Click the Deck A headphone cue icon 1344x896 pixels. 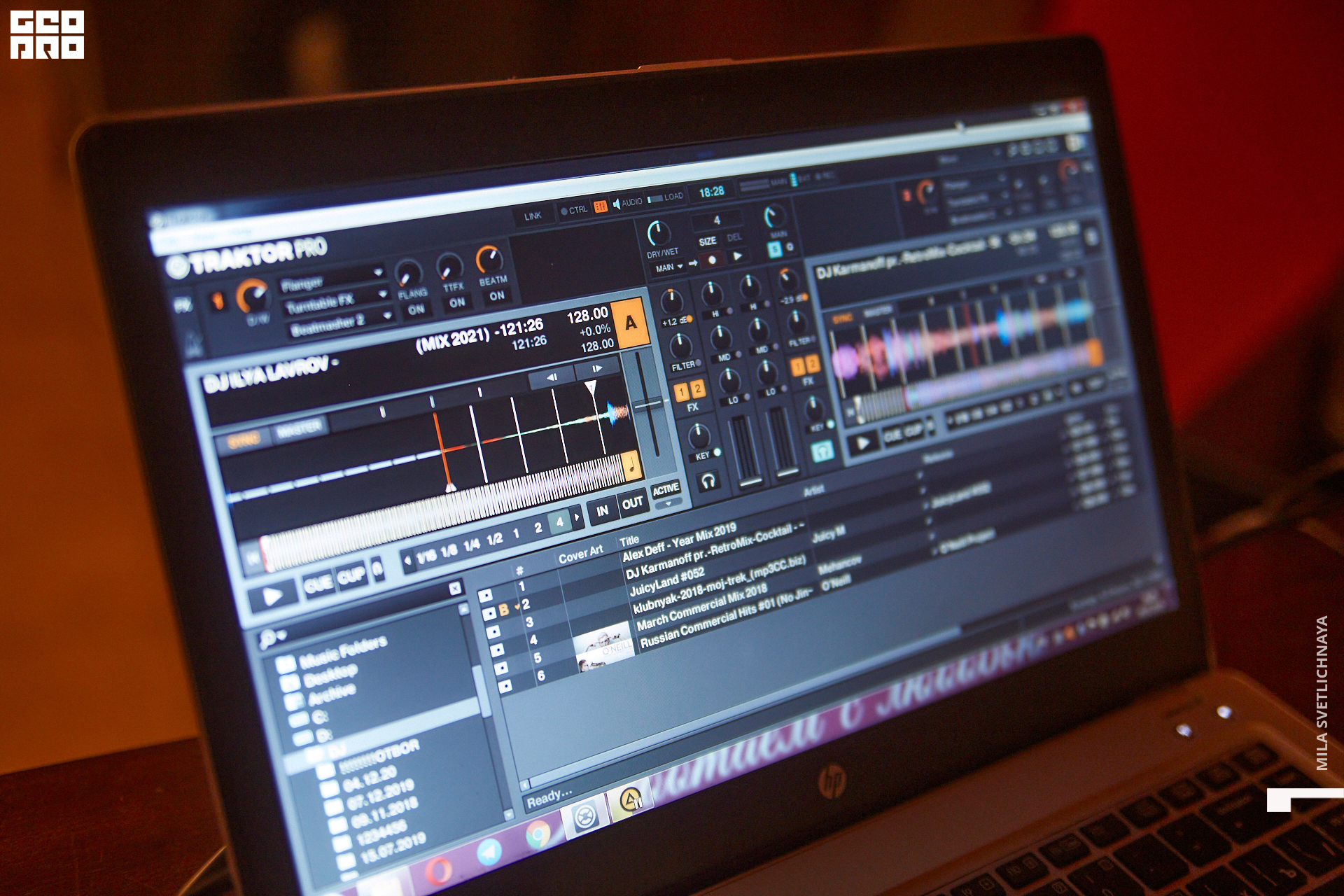708,481
